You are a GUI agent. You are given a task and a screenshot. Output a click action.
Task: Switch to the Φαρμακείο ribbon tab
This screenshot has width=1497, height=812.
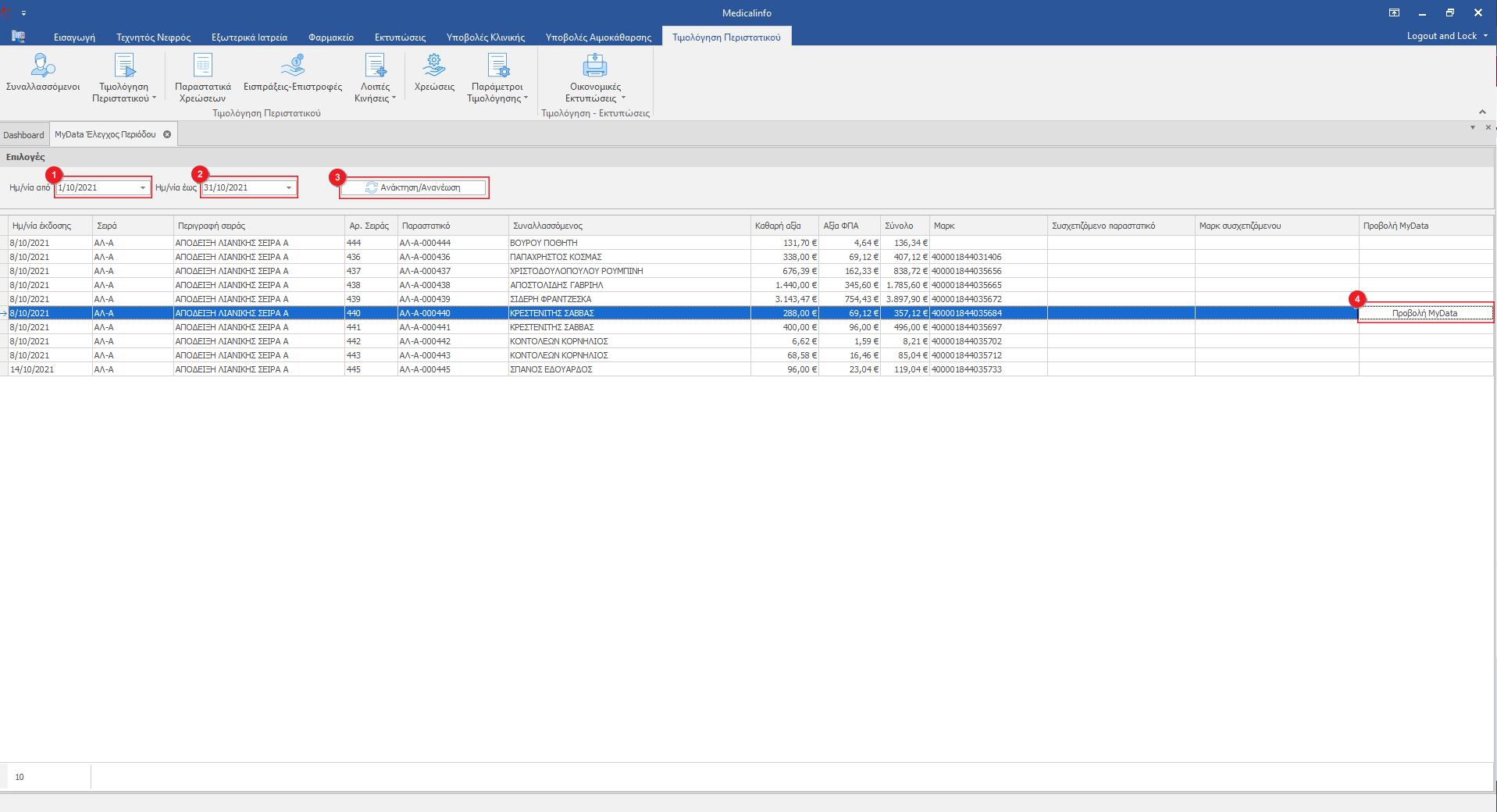[330, 37]
